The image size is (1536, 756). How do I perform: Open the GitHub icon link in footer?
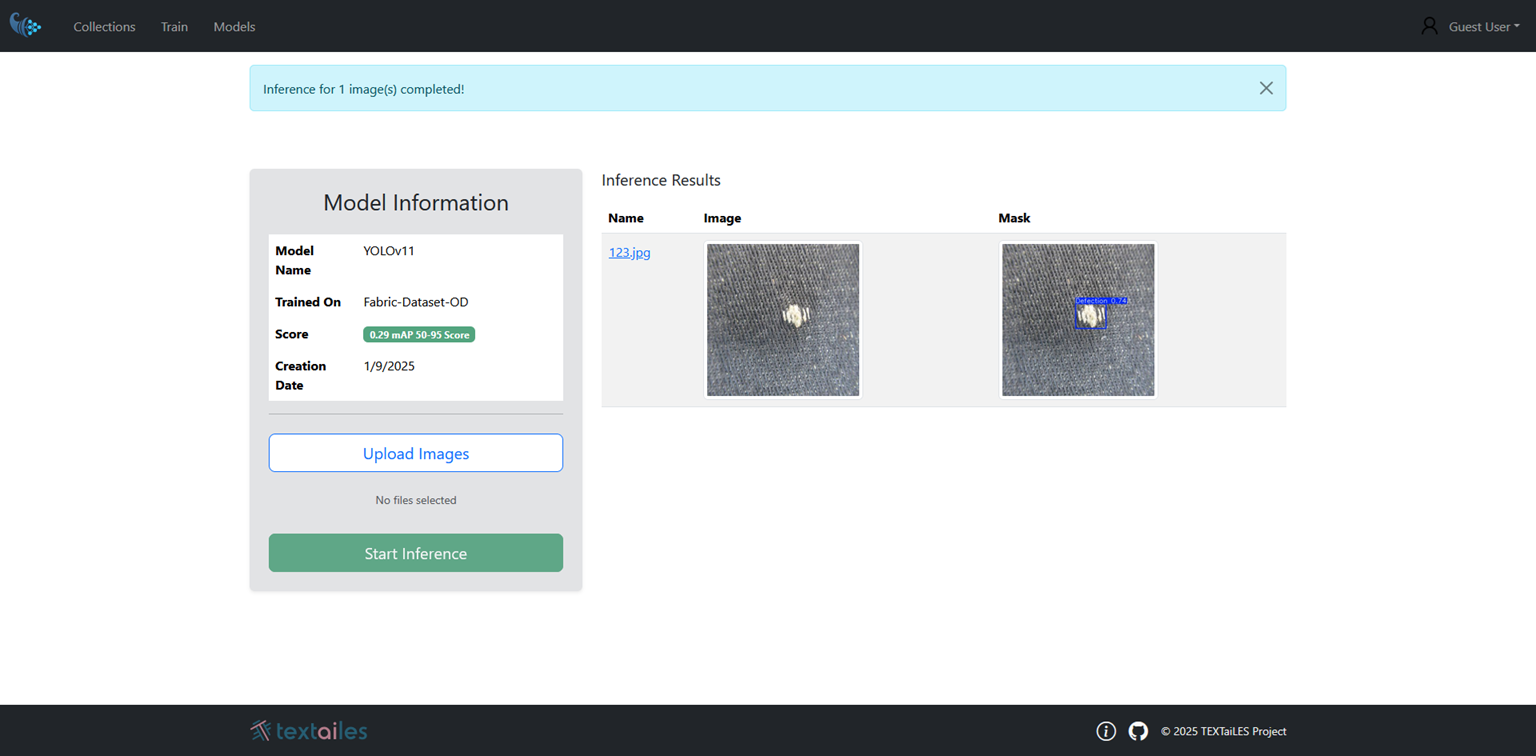[1138, 731]
